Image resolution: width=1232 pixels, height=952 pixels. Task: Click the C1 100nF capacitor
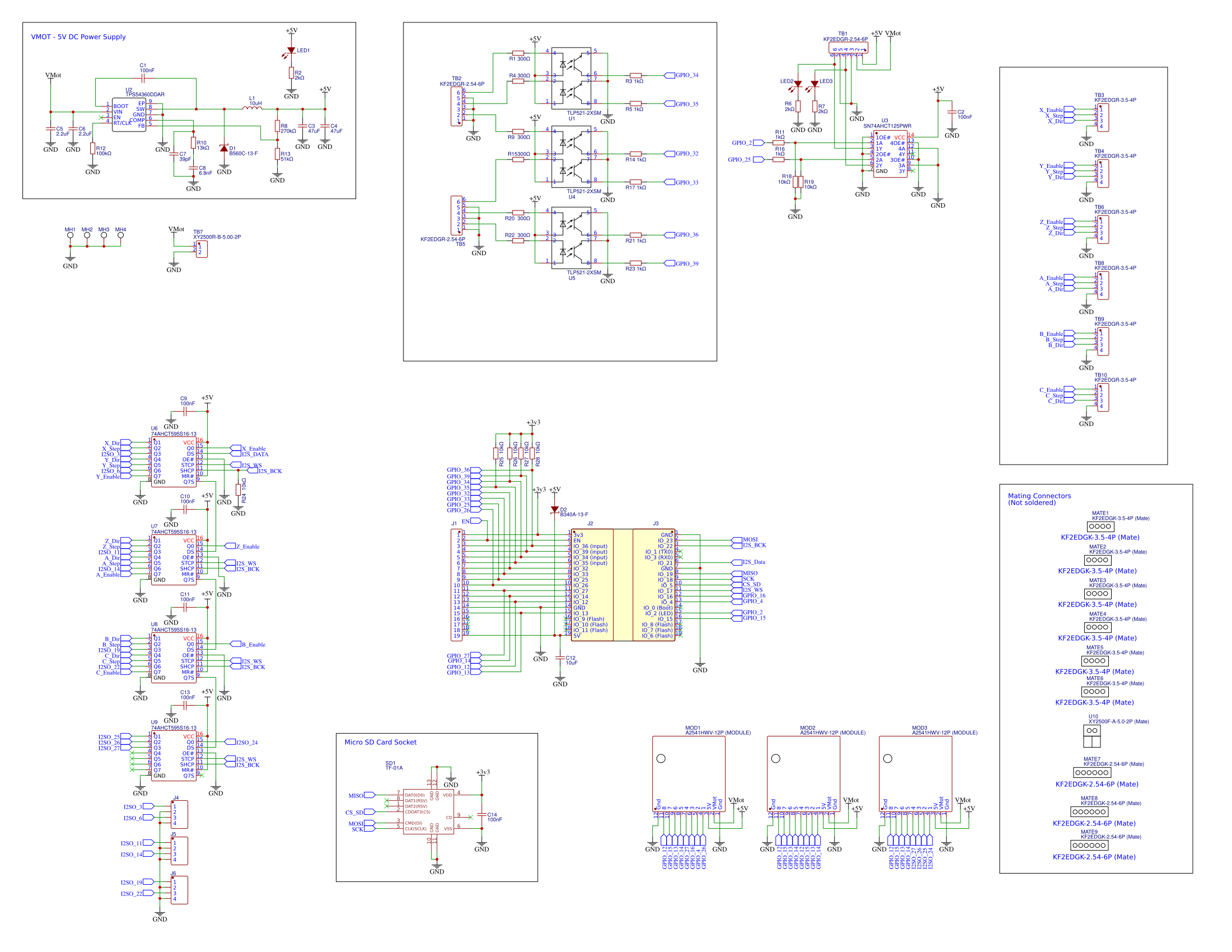coord(143,79)
